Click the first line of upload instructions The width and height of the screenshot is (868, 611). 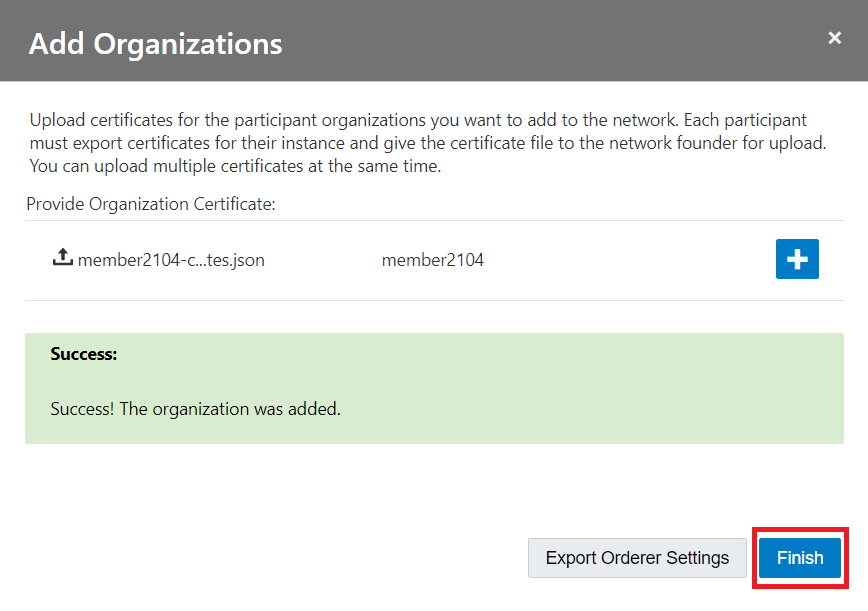(418, 120)
